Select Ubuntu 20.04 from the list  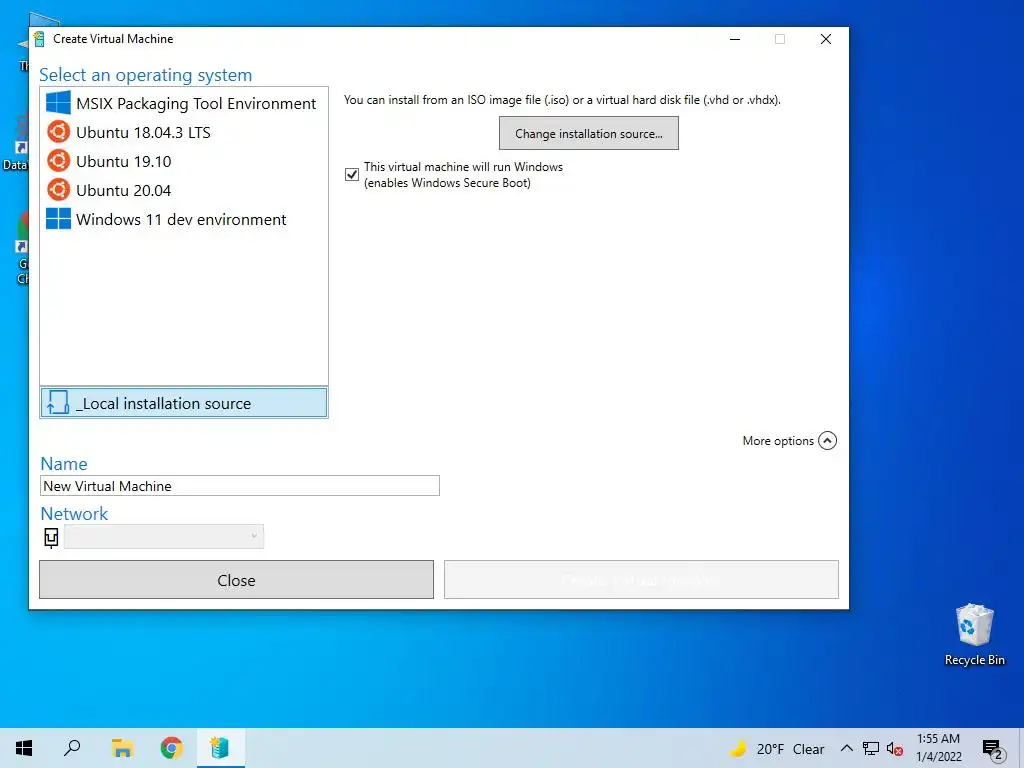point(184,190)
